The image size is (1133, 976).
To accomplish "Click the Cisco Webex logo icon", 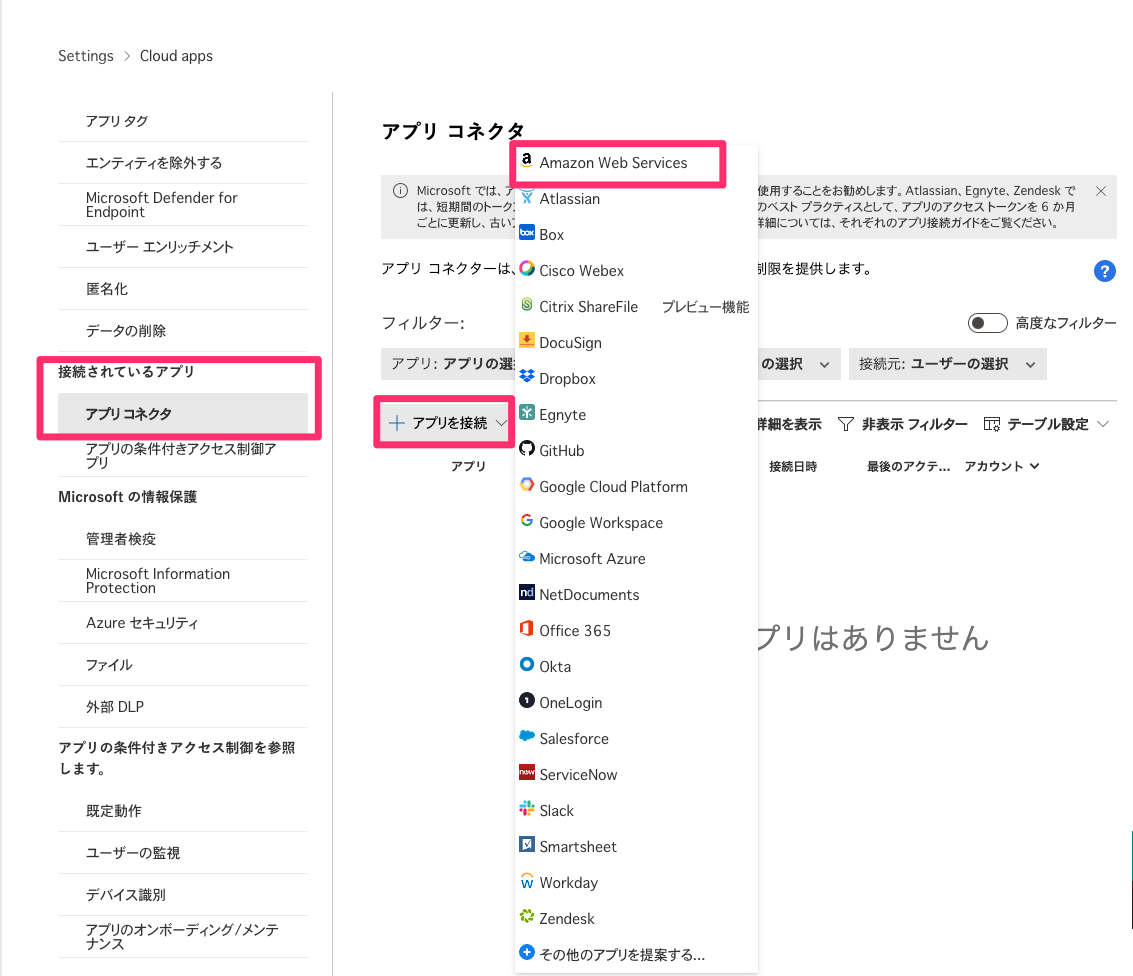I will [527, 269].
